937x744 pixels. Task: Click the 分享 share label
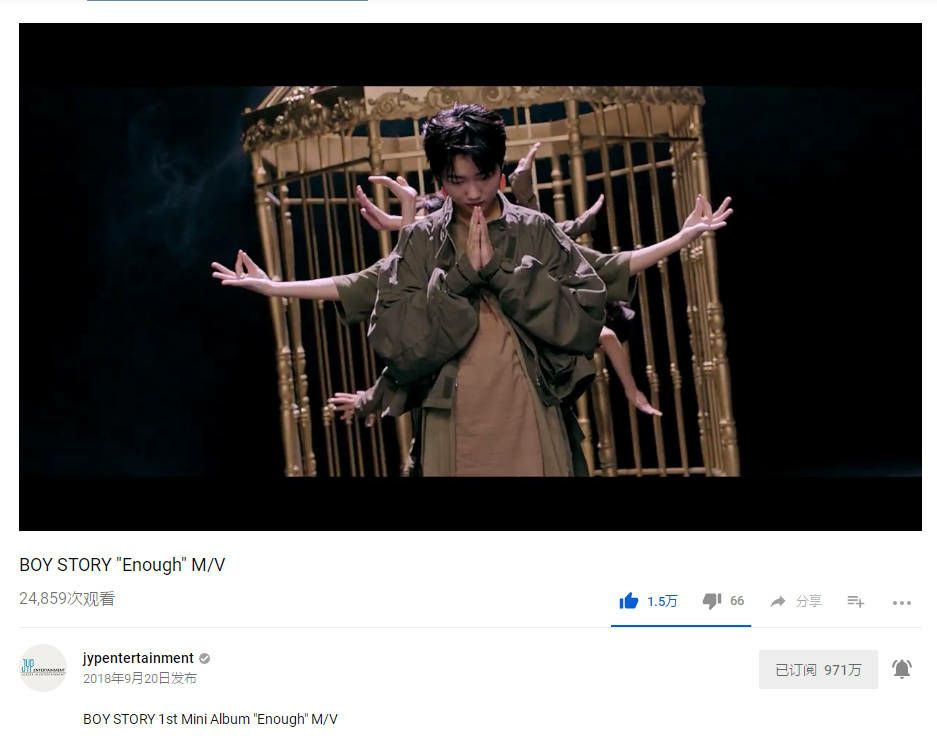[x=809, y=601]
